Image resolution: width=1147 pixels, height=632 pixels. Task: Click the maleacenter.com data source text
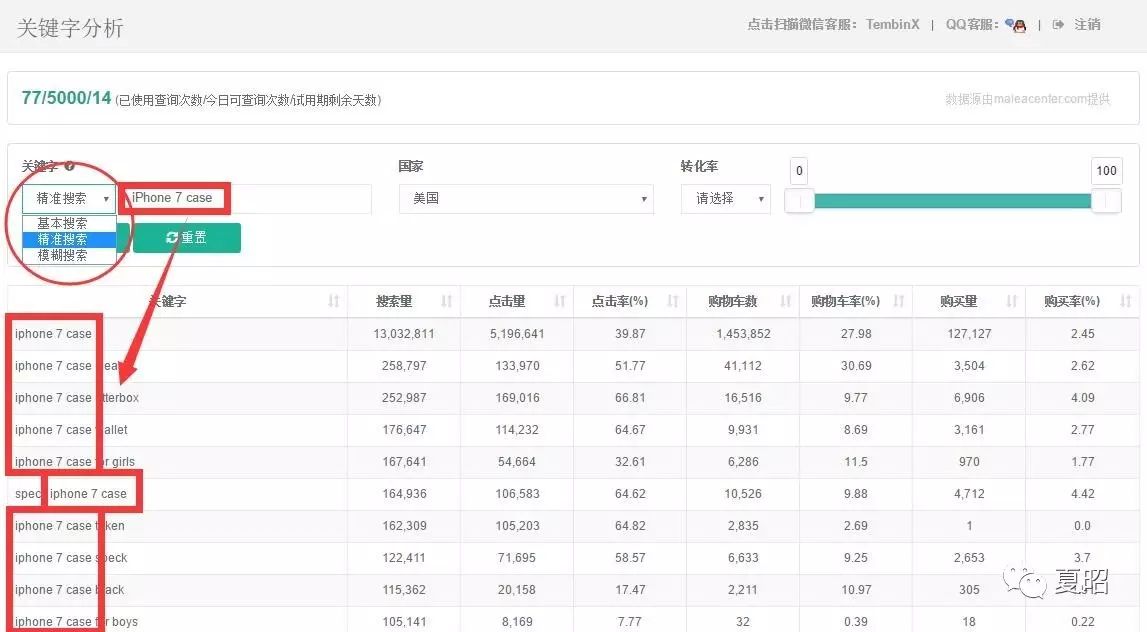point(1027,99)
